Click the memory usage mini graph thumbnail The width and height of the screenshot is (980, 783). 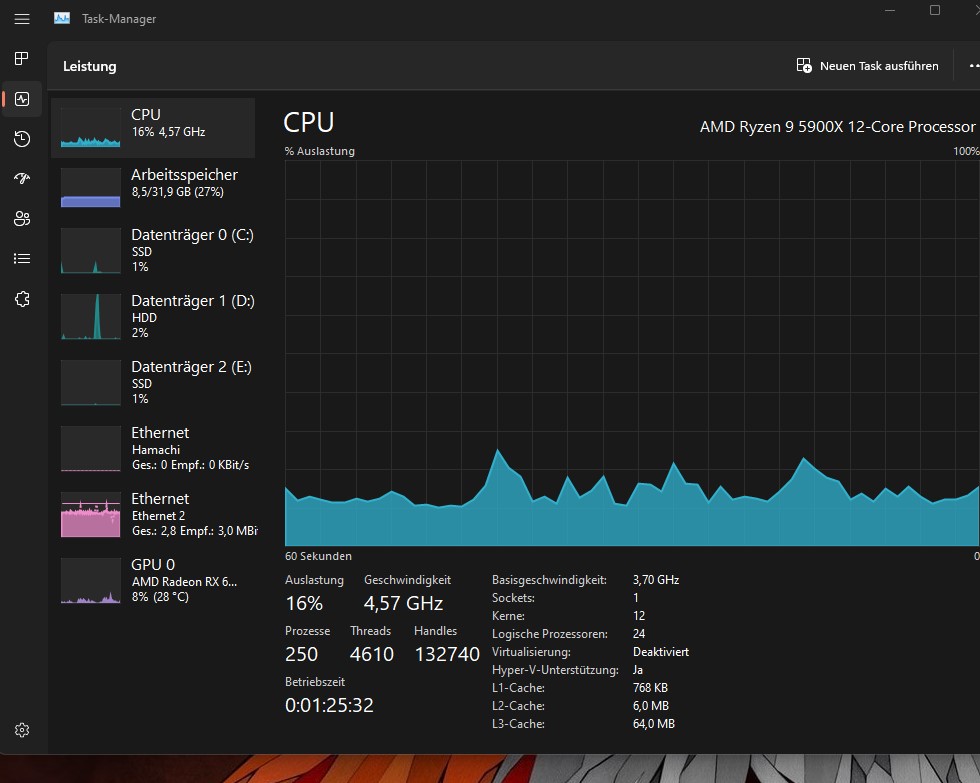tap(91, 187)
